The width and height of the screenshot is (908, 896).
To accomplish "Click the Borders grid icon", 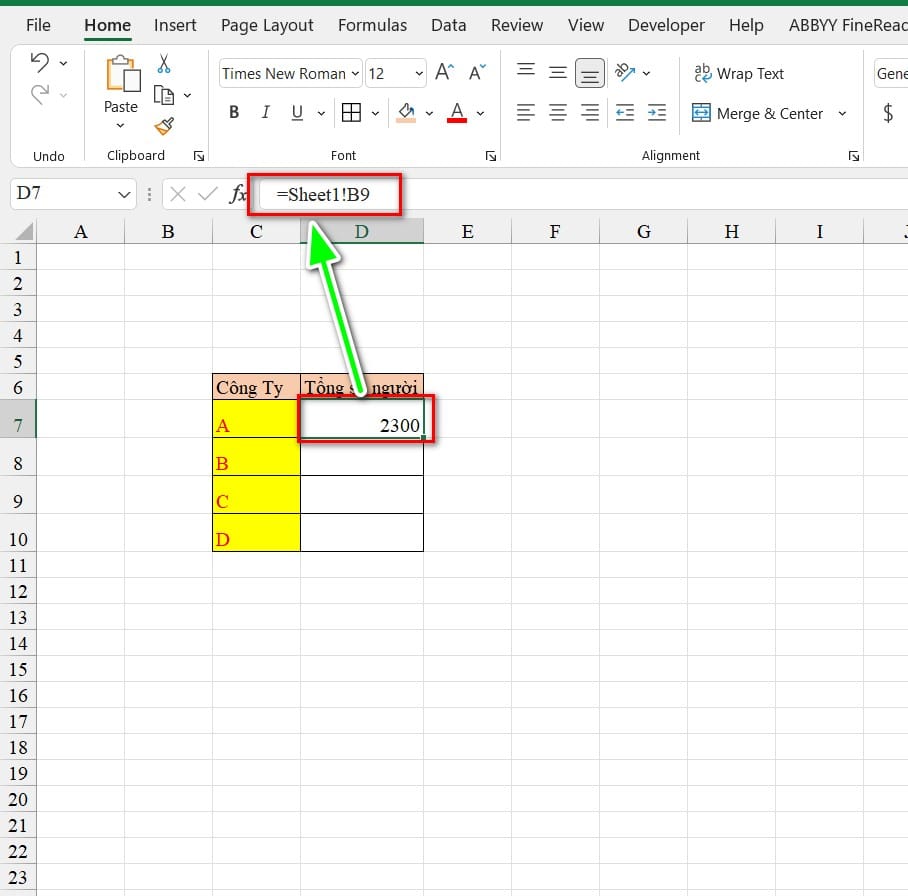I will 351,113.
